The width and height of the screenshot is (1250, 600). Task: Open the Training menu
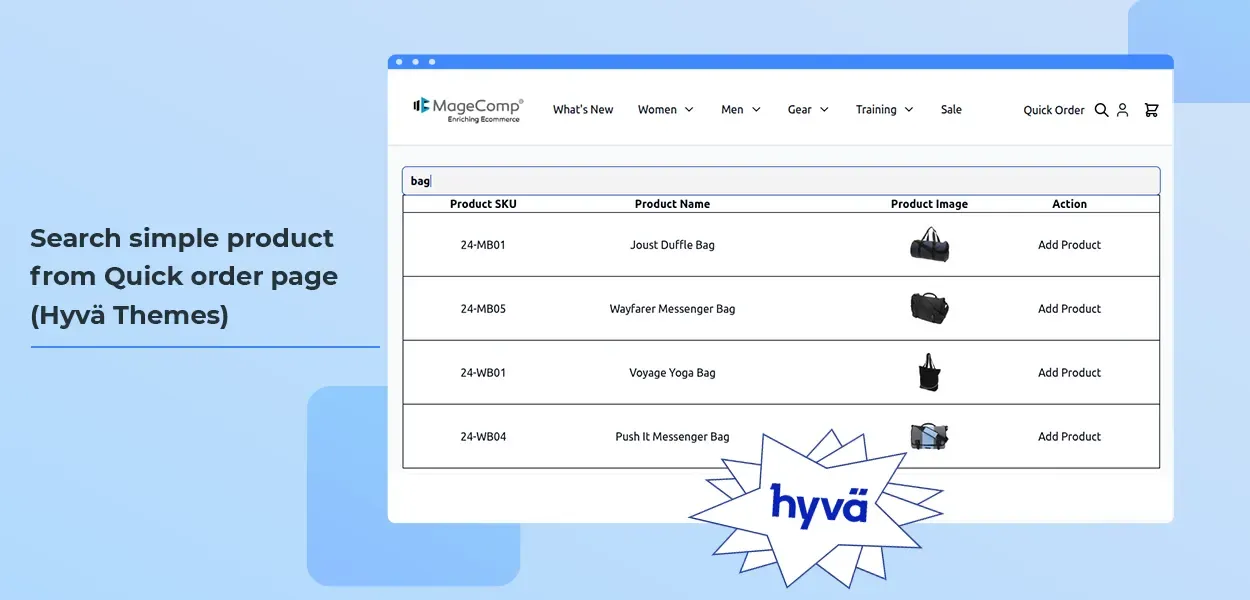[x=876, y=110]
